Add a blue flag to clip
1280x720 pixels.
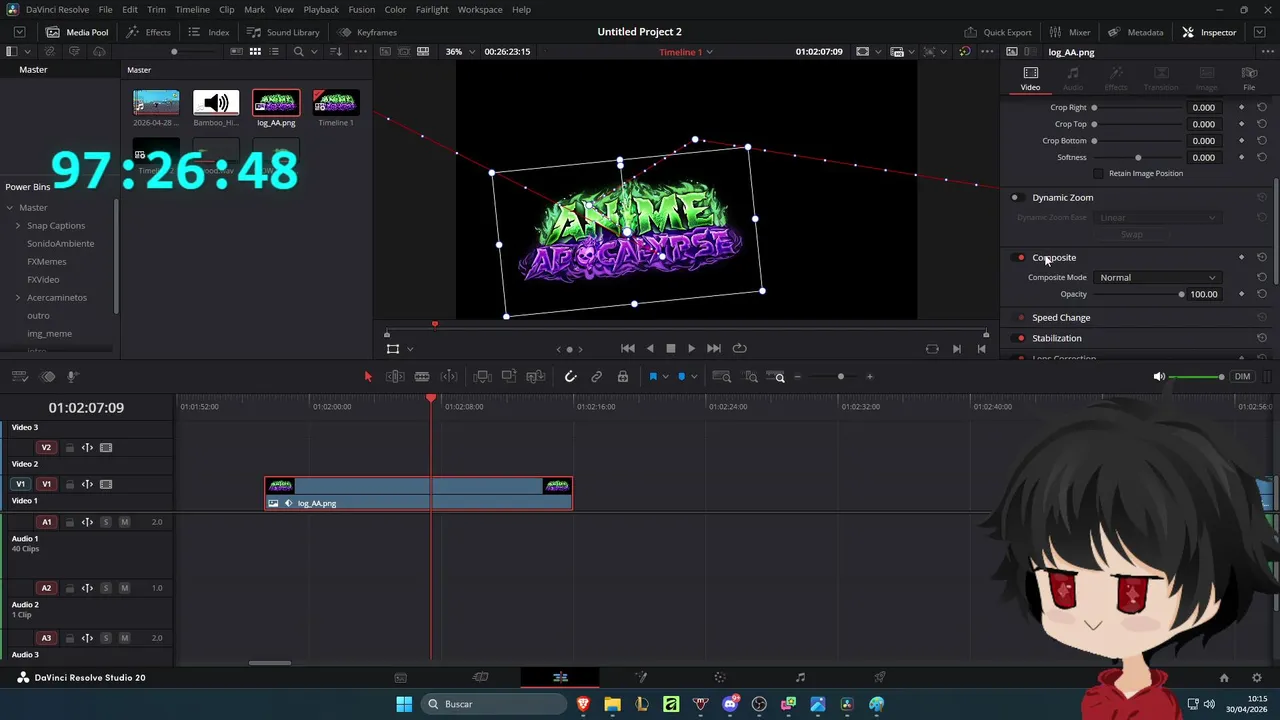(x=653, y=377)
